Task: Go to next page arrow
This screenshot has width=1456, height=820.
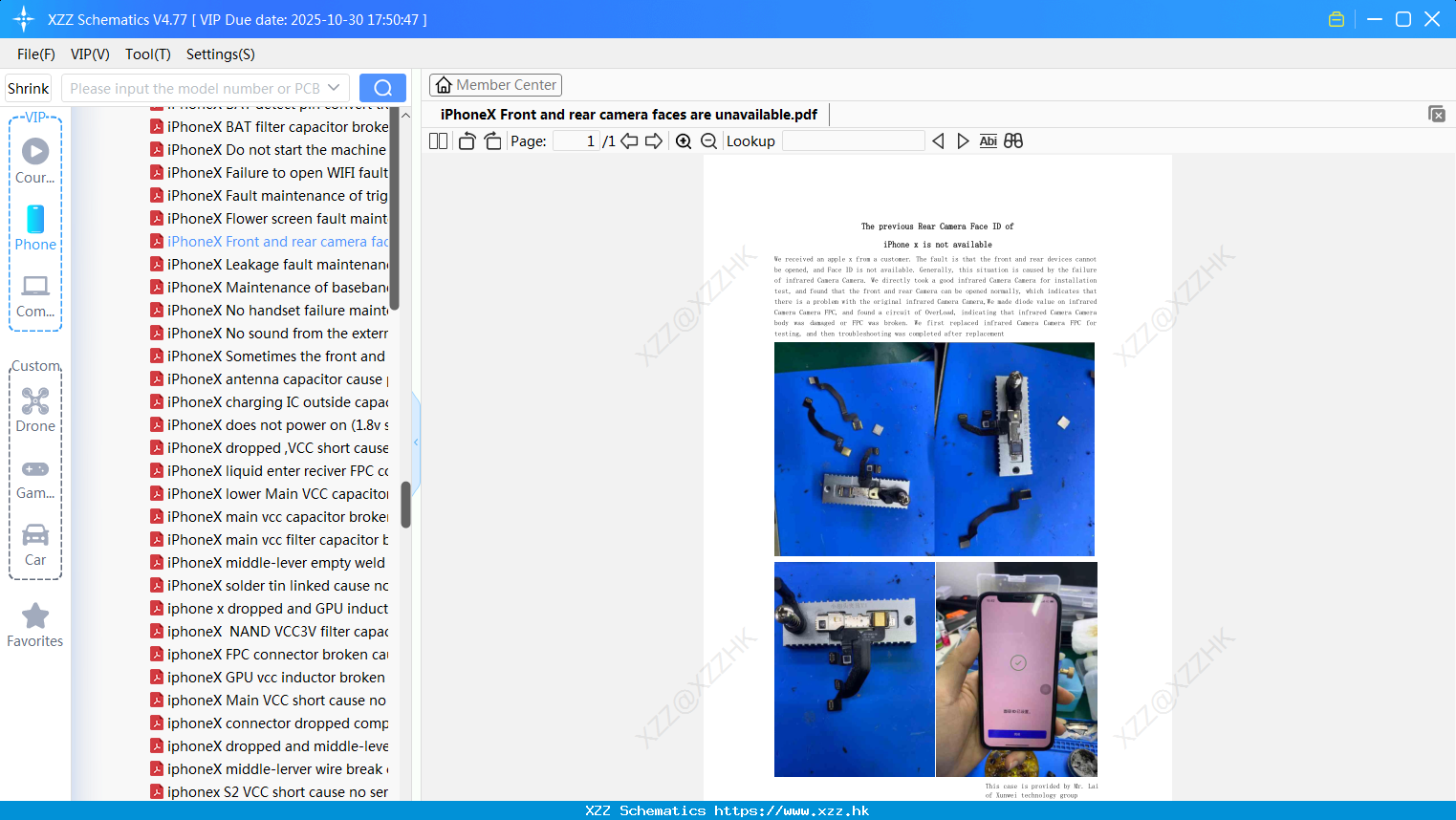Action: (654, 141)
